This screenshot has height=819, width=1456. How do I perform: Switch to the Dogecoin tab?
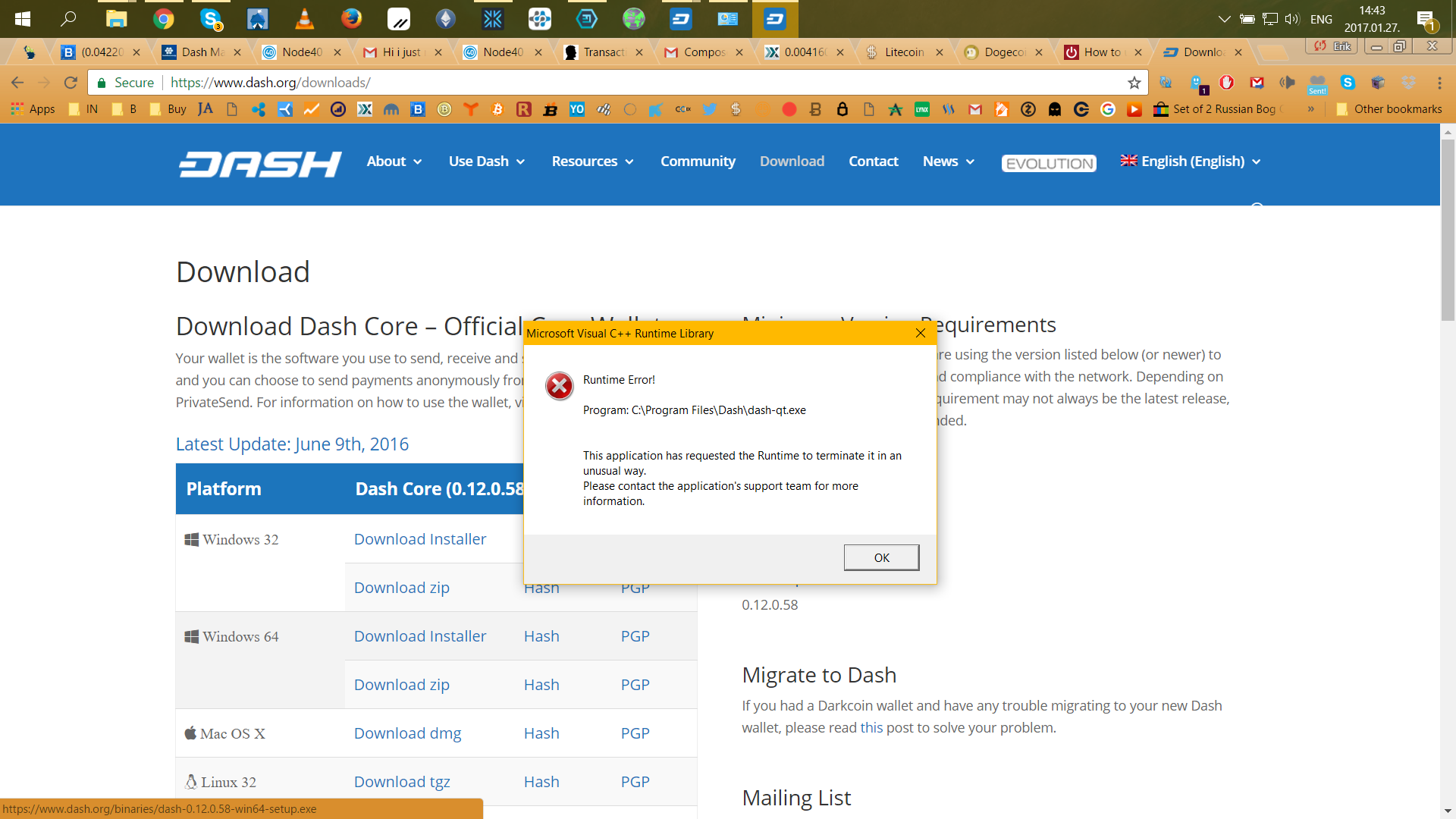click(x=1003, y=52)
